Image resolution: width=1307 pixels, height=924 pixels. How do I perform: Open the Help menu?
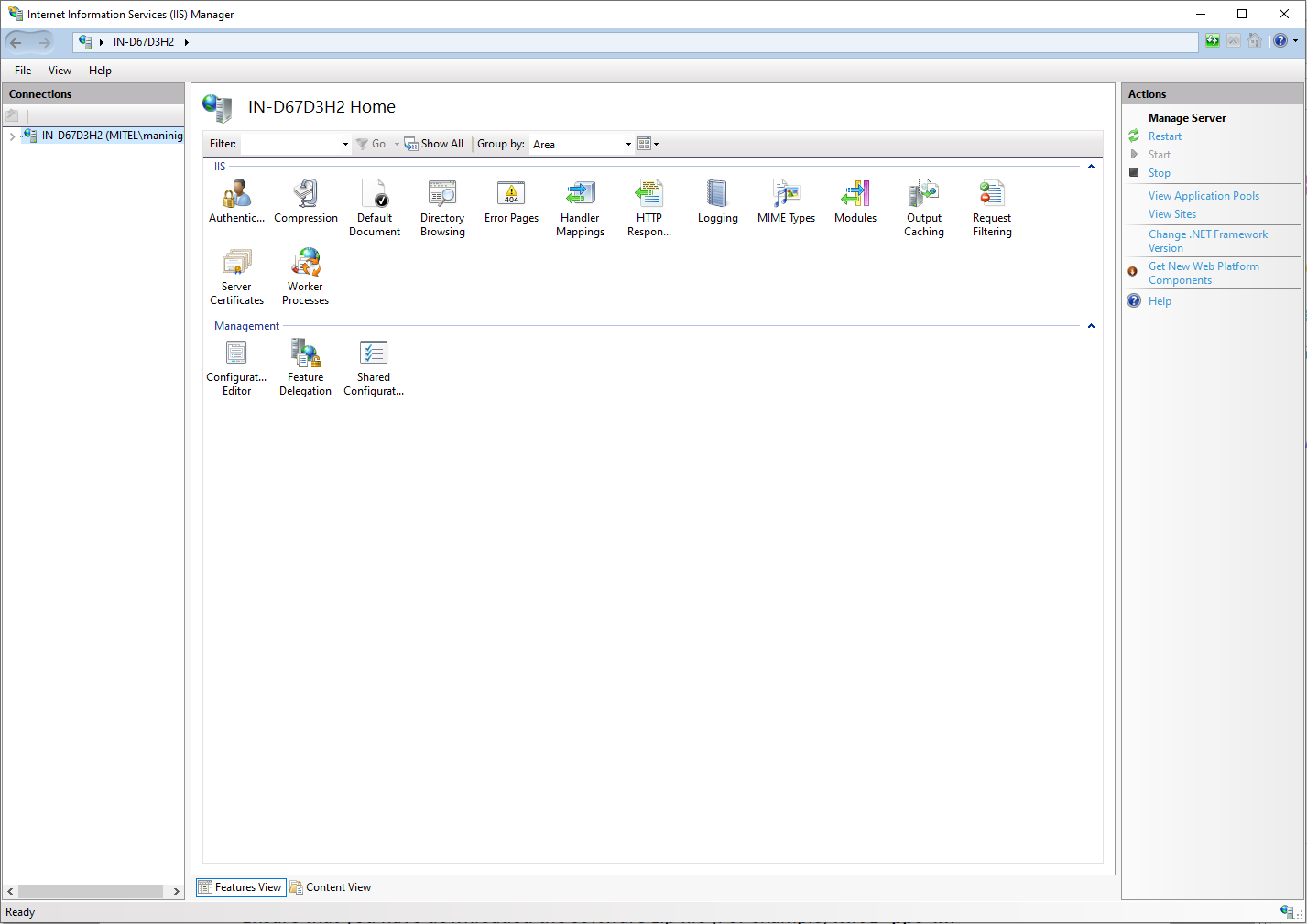[x=100, y=71]
